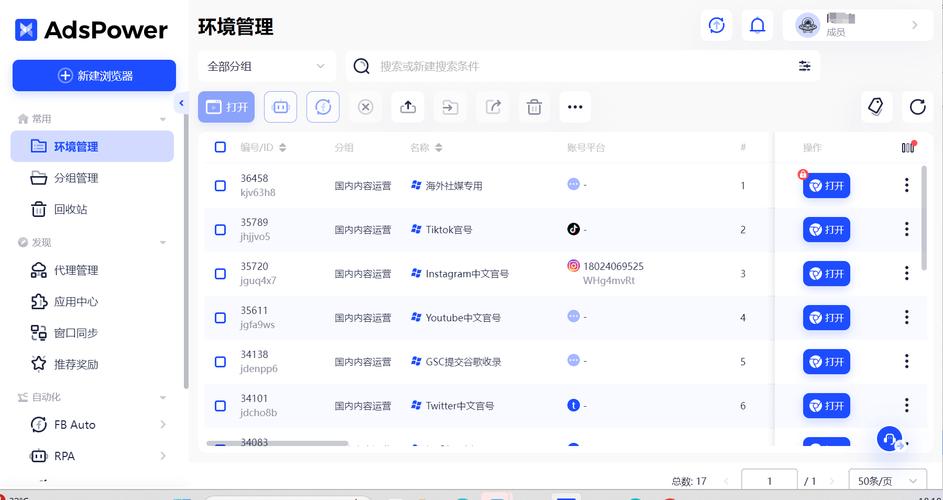Viewport: 943px width, 500px height.
Task: Expand the FB Auto submenu arrow
Action: coord(163,425)
